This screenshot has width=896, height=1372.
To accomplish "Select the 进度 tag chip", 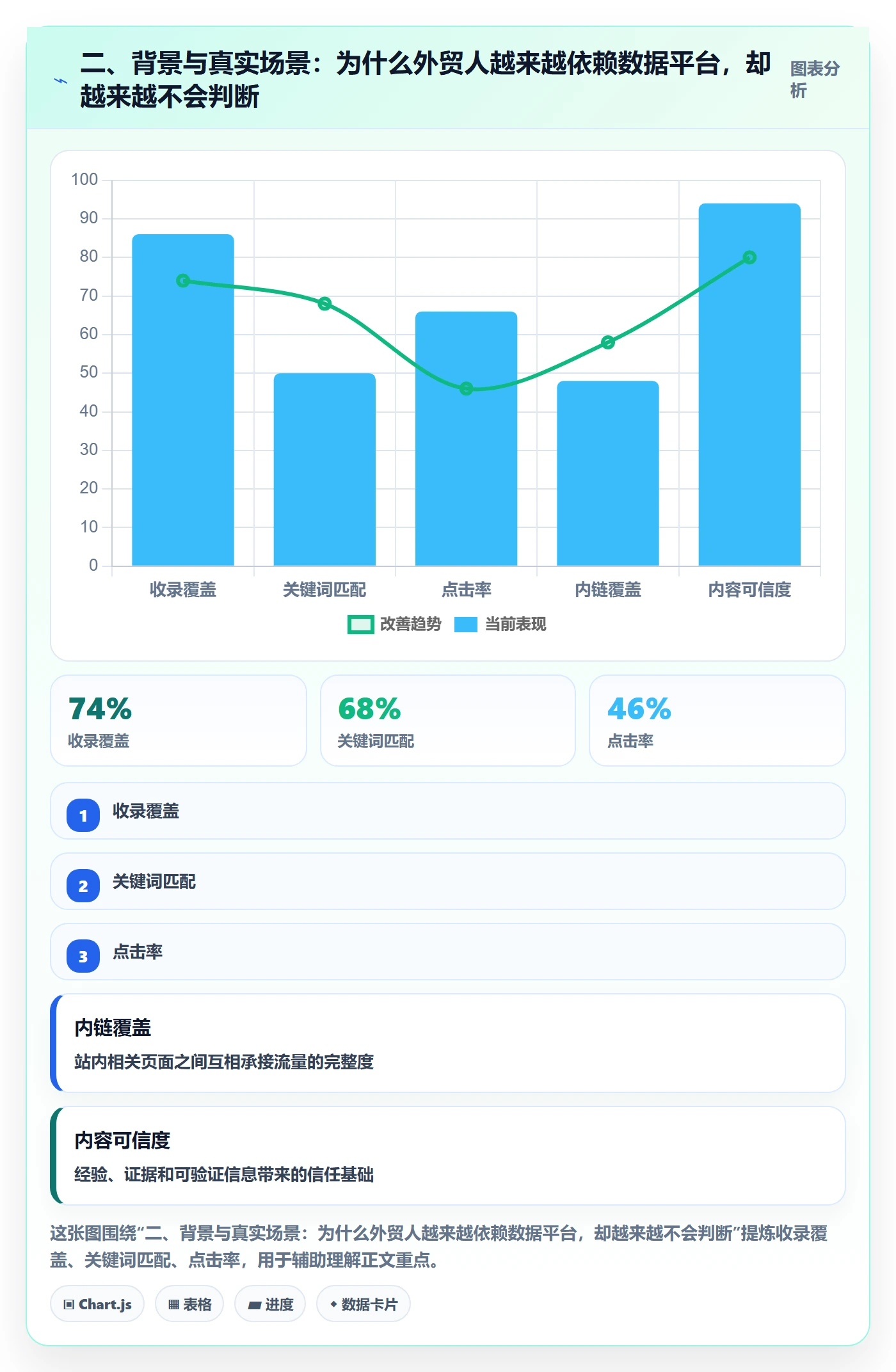I will tap(270, 1304).
